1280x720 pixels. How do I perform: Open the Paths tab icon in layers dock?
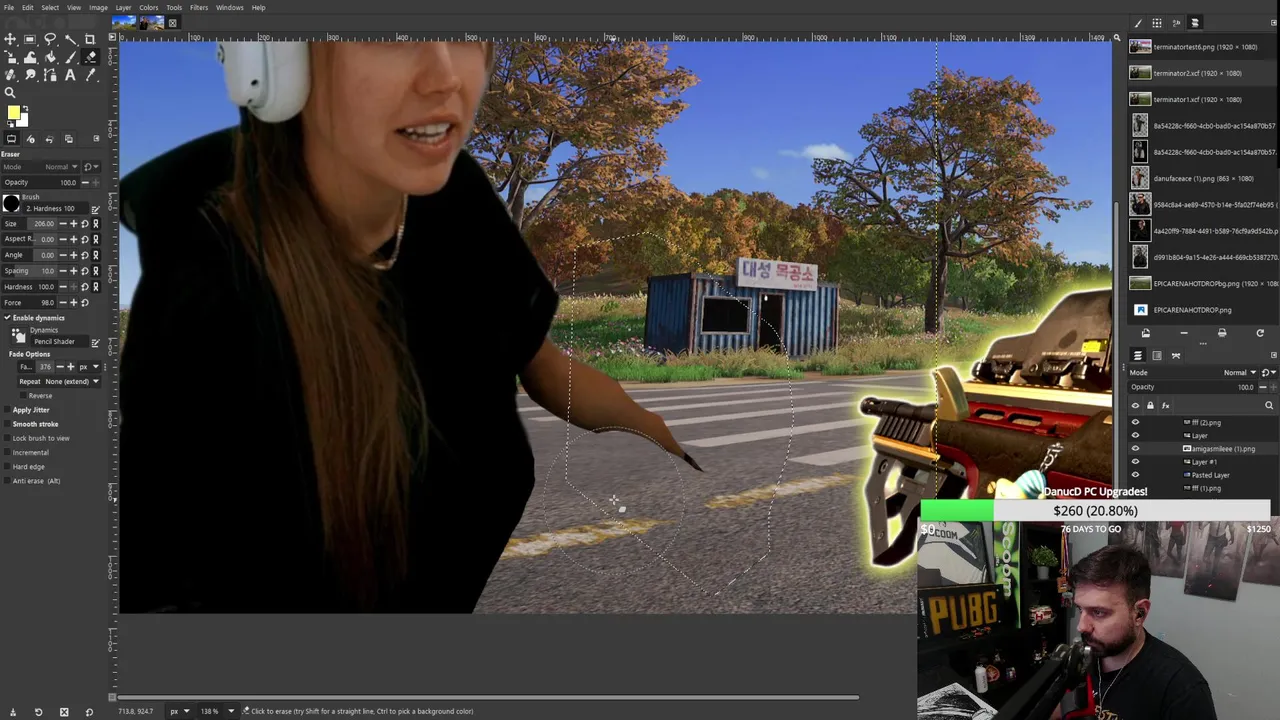1176,355
